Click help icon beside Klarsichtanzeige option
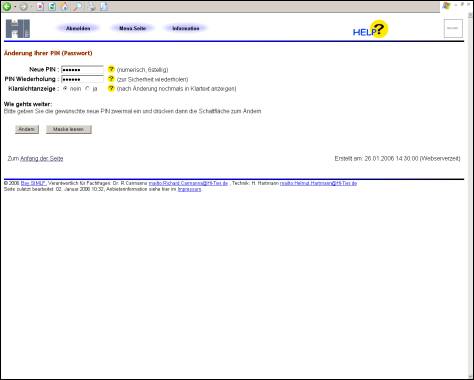The width and height of the screenshot is (474, 380). tap(111, 88)
